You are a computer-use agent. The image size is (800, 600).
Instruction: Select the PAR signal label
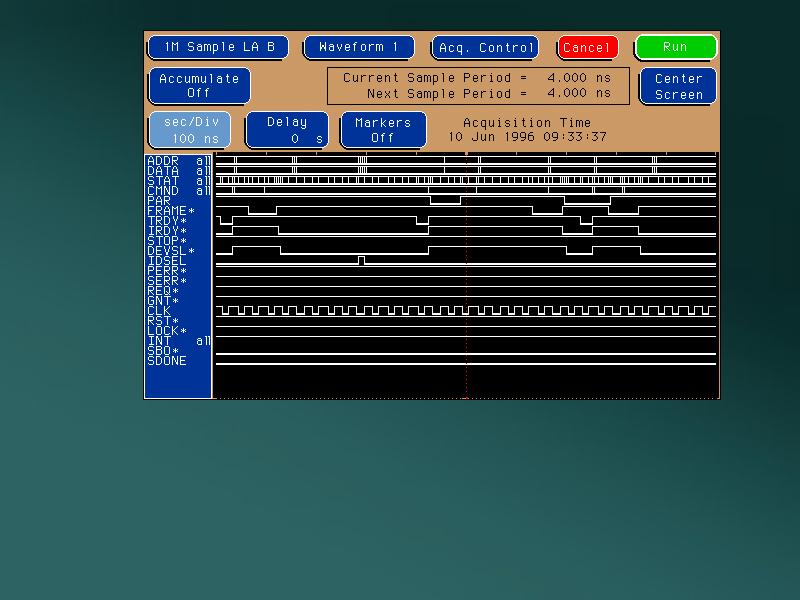pos(159,201)
